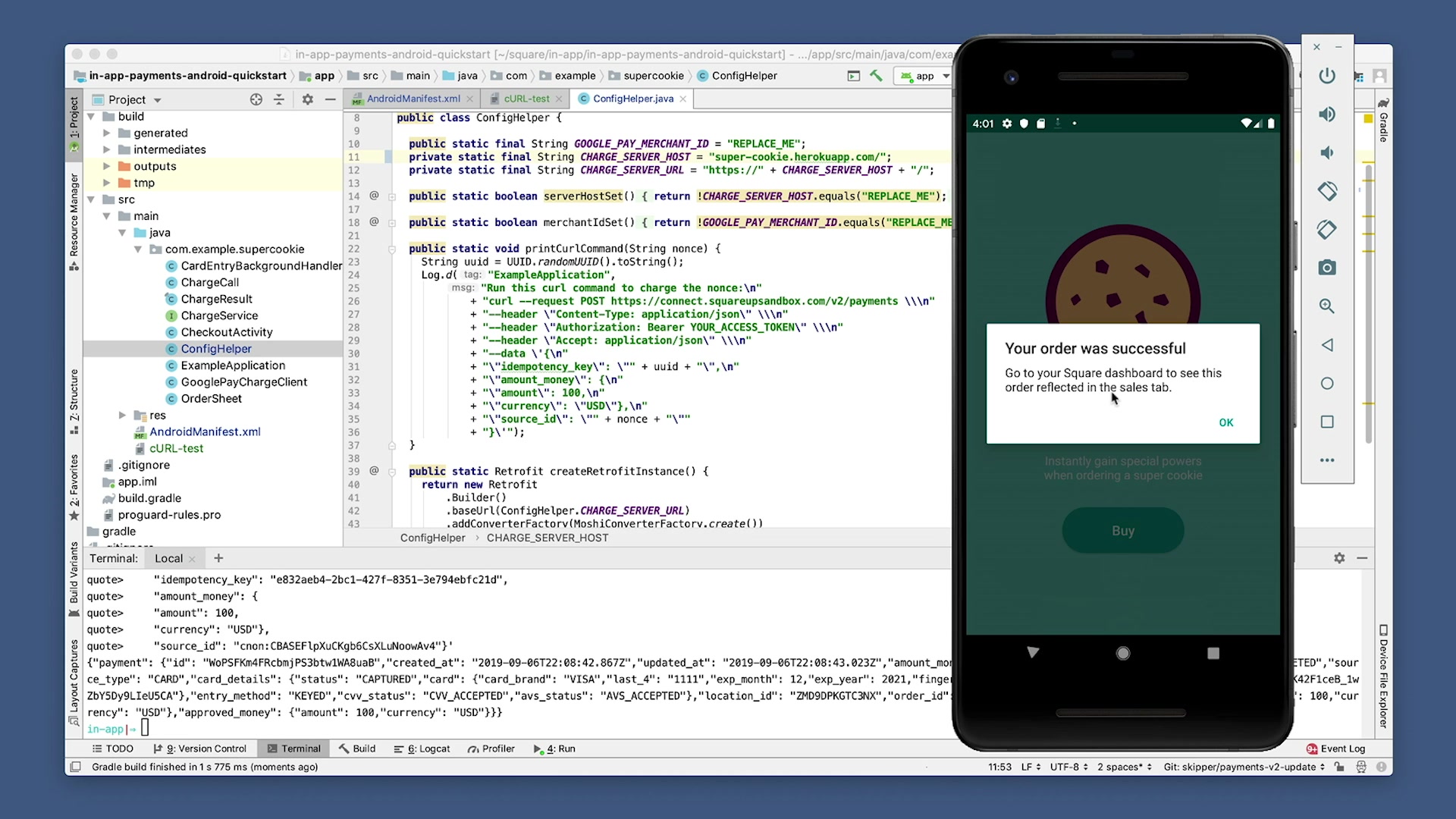Collapse the com.example.supercookie package
The height and width of the screenshot is (819, 1456).
pos(138,249)
